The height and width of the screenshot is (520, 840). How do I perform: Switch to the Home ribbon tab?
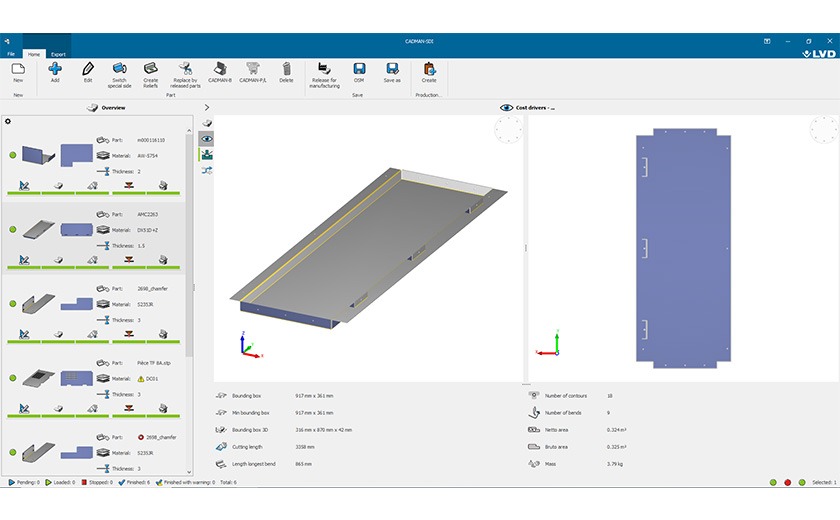(34, 54)
